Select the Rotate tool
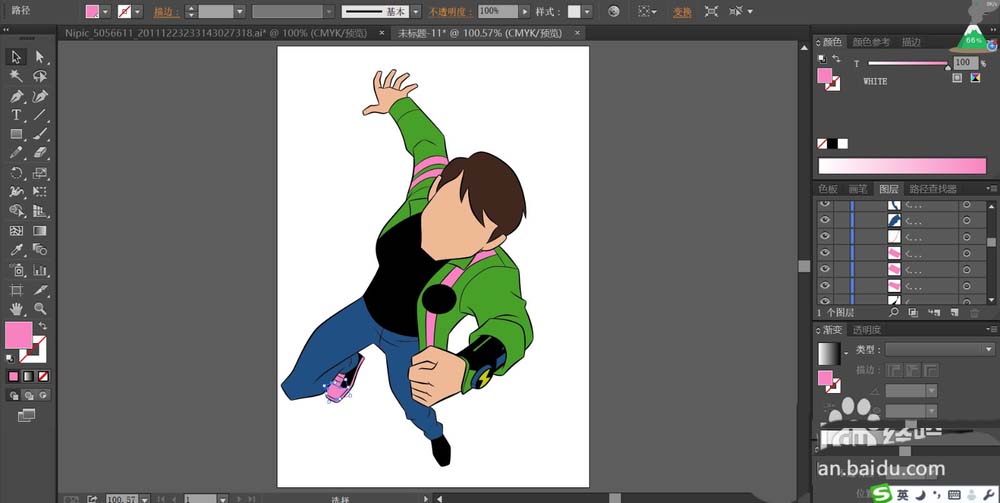The width and height of the screenshot is (1000, 503). (16, 173)
